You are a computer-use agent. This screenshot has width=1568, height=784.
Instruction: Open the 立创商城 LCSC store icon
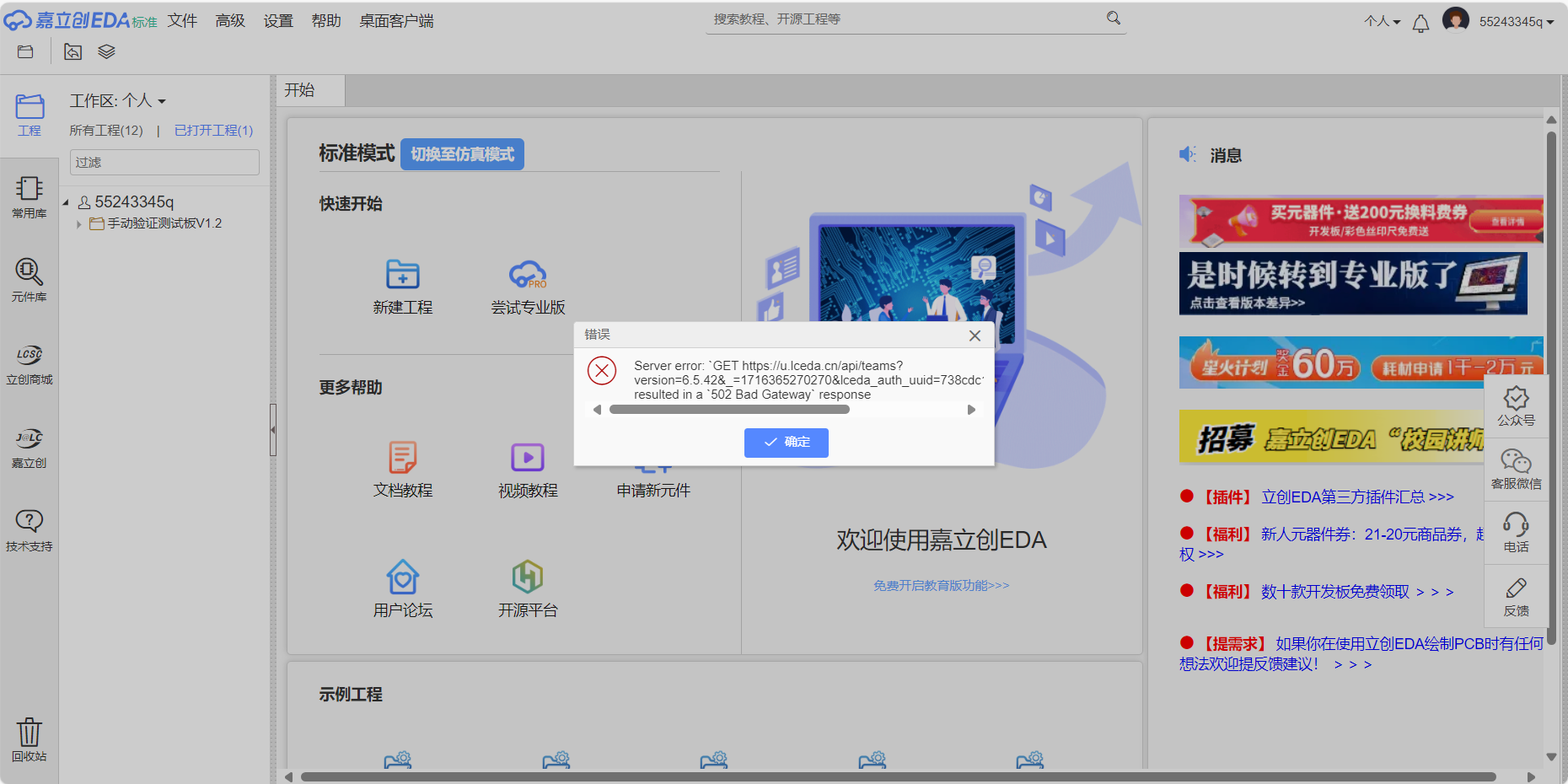pyautogui.click(x=29, y=363)
